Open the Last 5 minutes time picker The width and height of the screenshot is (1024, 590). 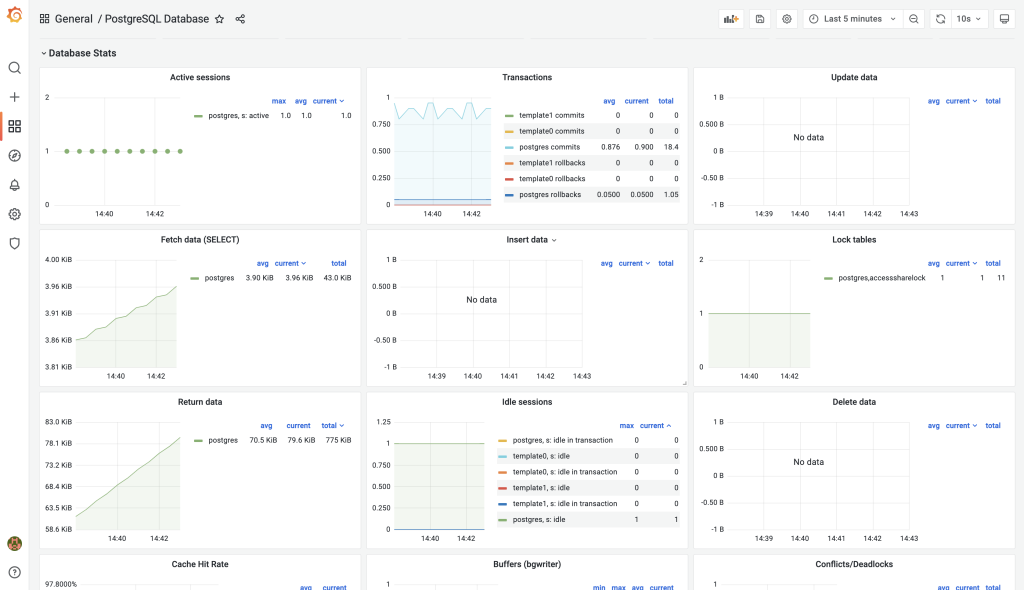(852, 18)
